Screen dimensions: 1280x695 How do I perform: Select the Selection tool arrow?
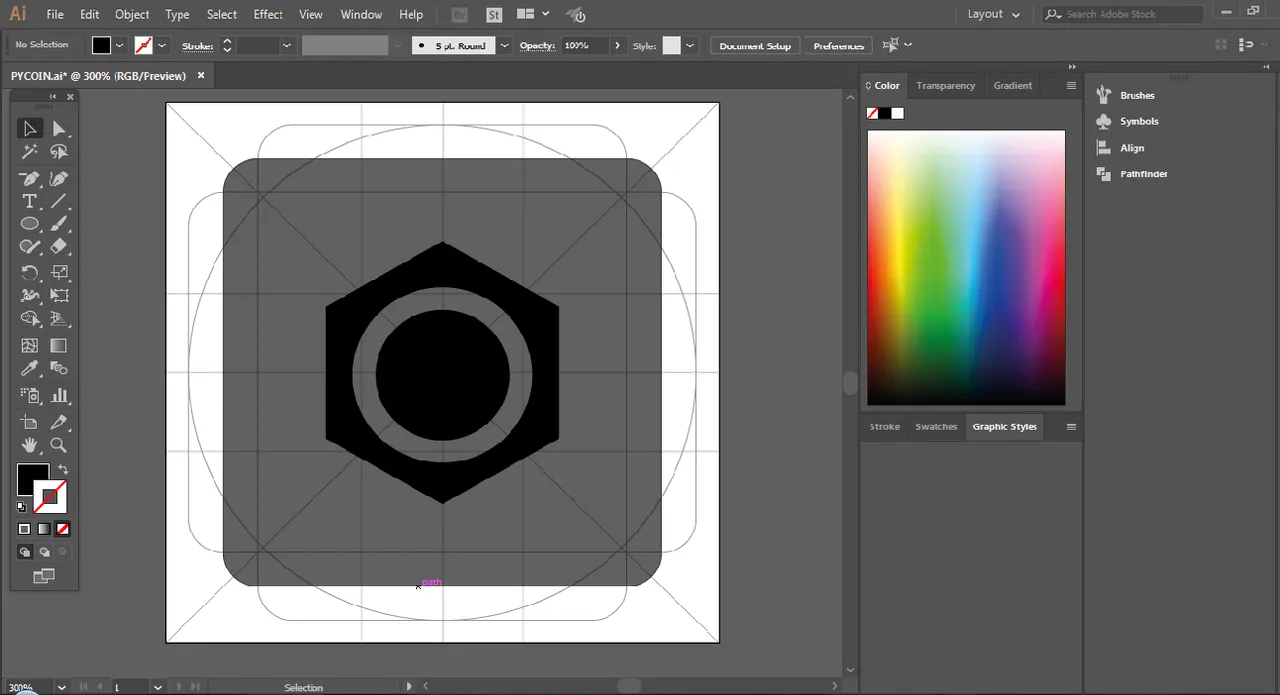pyautogui.click(x=30, y=128)
